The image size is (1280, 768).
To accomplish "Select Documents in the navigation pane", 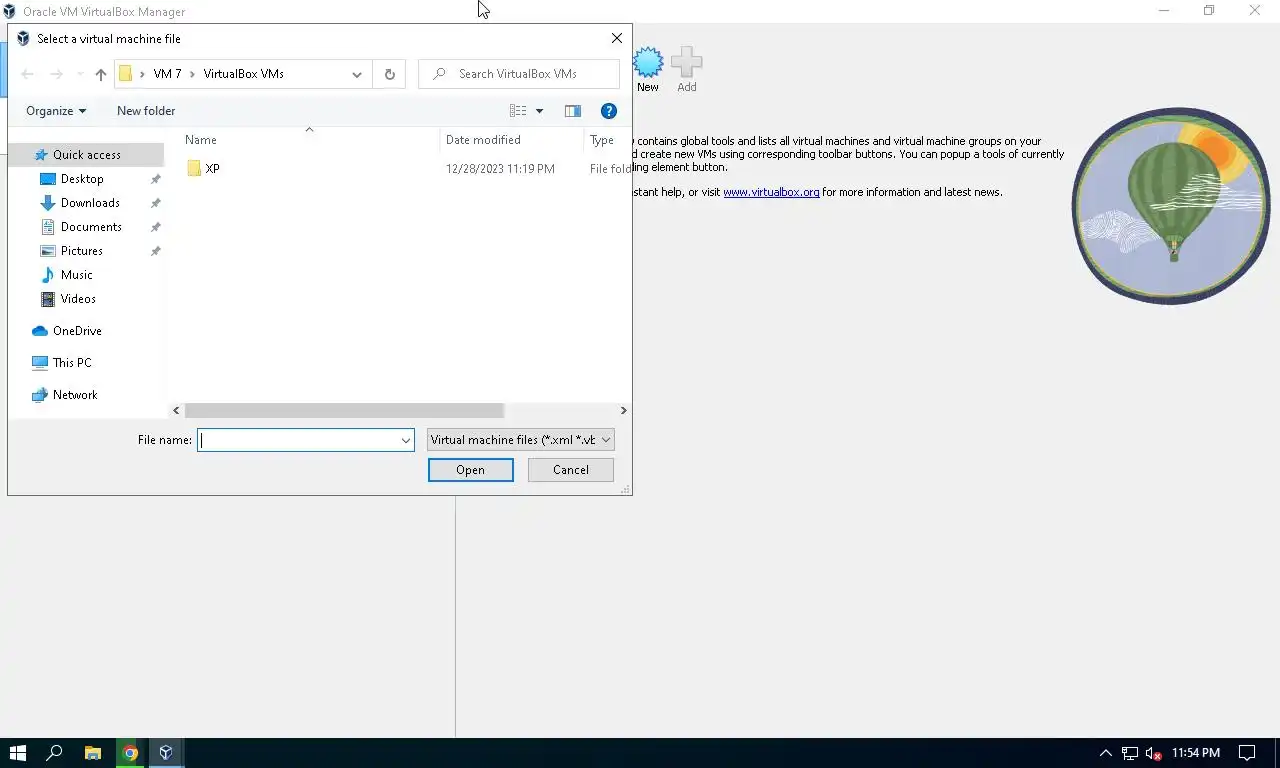I will 91,227.
